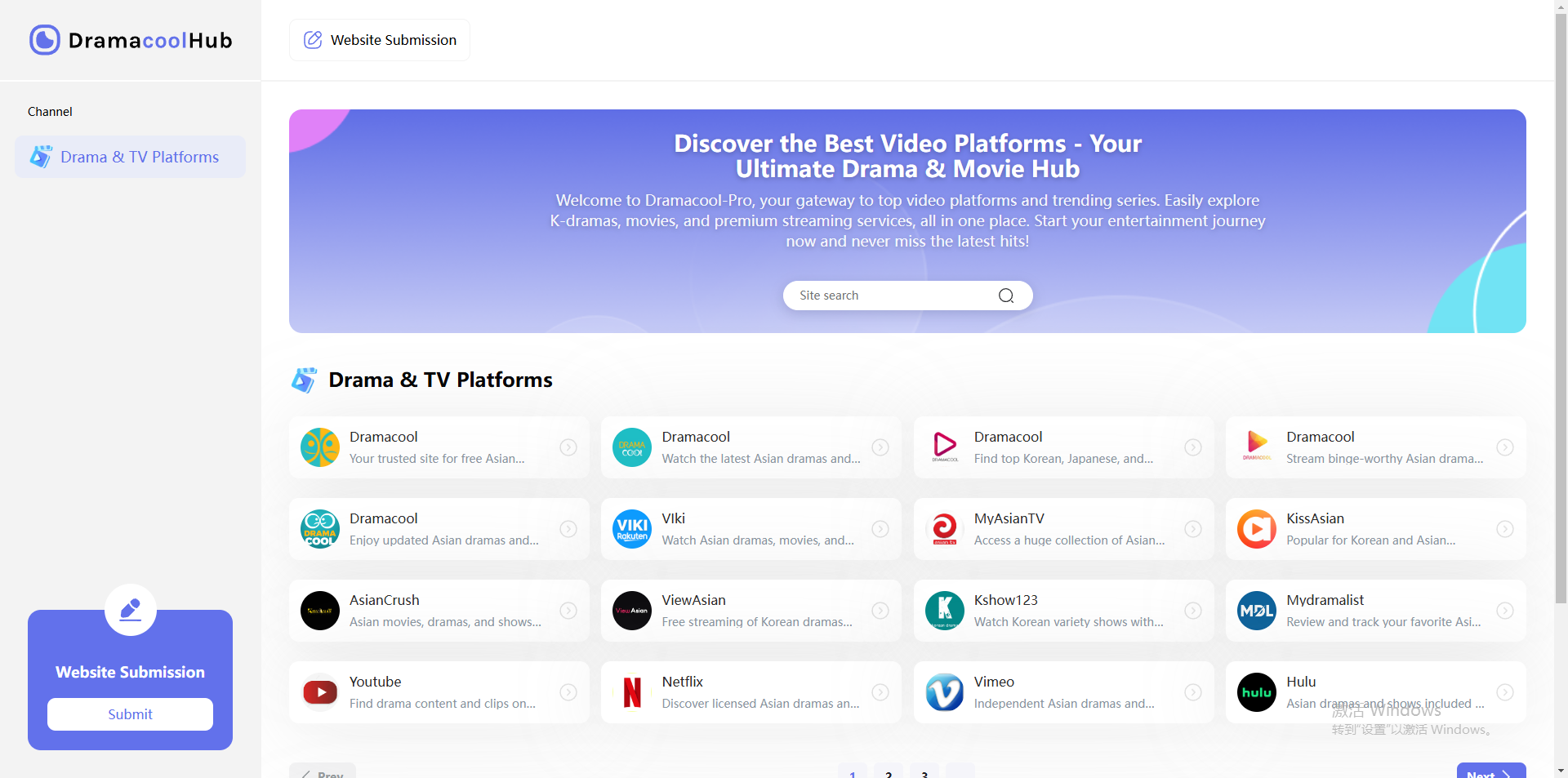Click 'Enjoy updated Asian dramas and...' description
This screenshot has width=1568, height=778.
tap(444, 540)
